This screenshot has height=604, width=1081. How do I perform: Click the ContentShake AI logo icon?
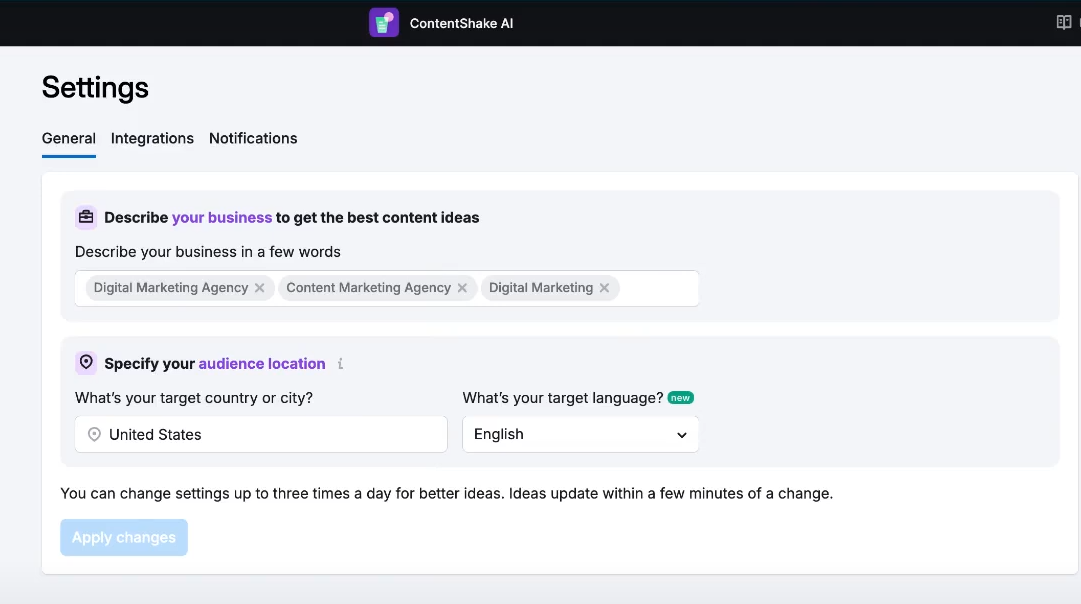383,23
